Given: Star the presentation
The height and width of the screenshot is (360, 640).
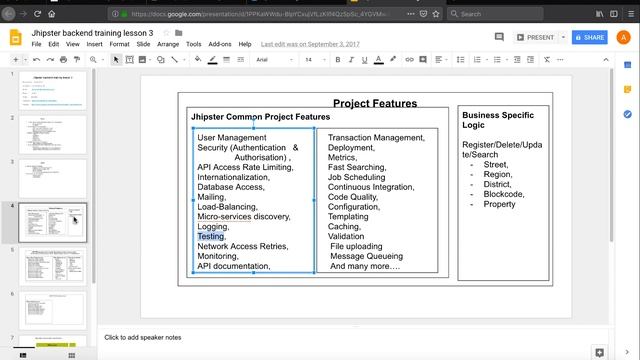Looking at the screenshot, I should coord(166,33).
